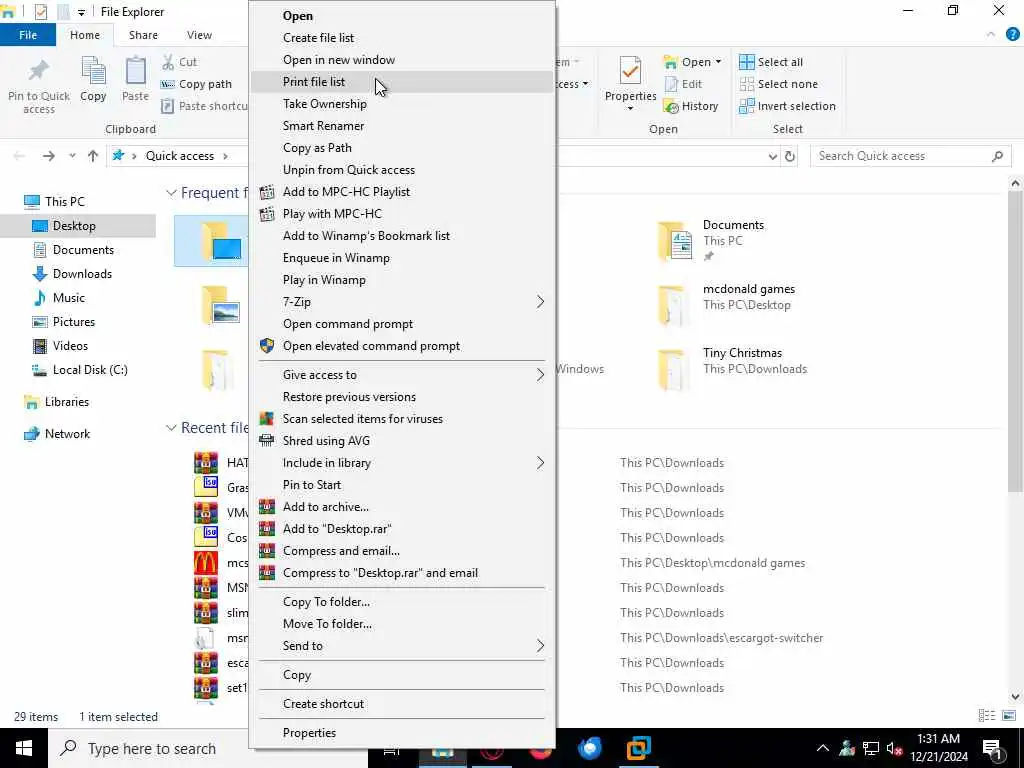Image resolution: width=1024 pixels, height=768 pixels.
Task: Open the Thunderbird taskbar icon
Action: coord(589,748)
